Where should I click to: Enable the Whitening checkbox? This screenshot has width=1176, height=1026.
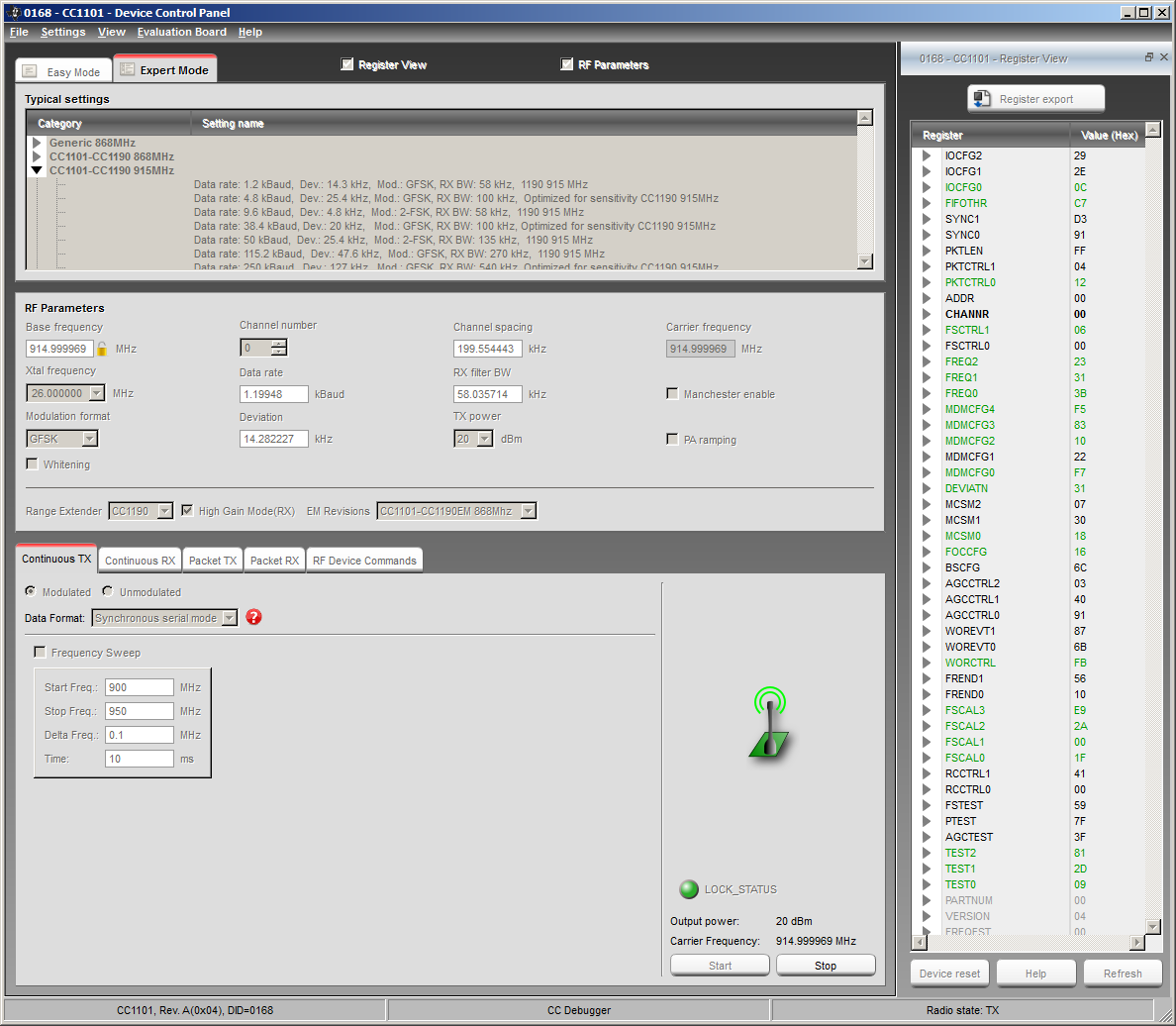33,463
